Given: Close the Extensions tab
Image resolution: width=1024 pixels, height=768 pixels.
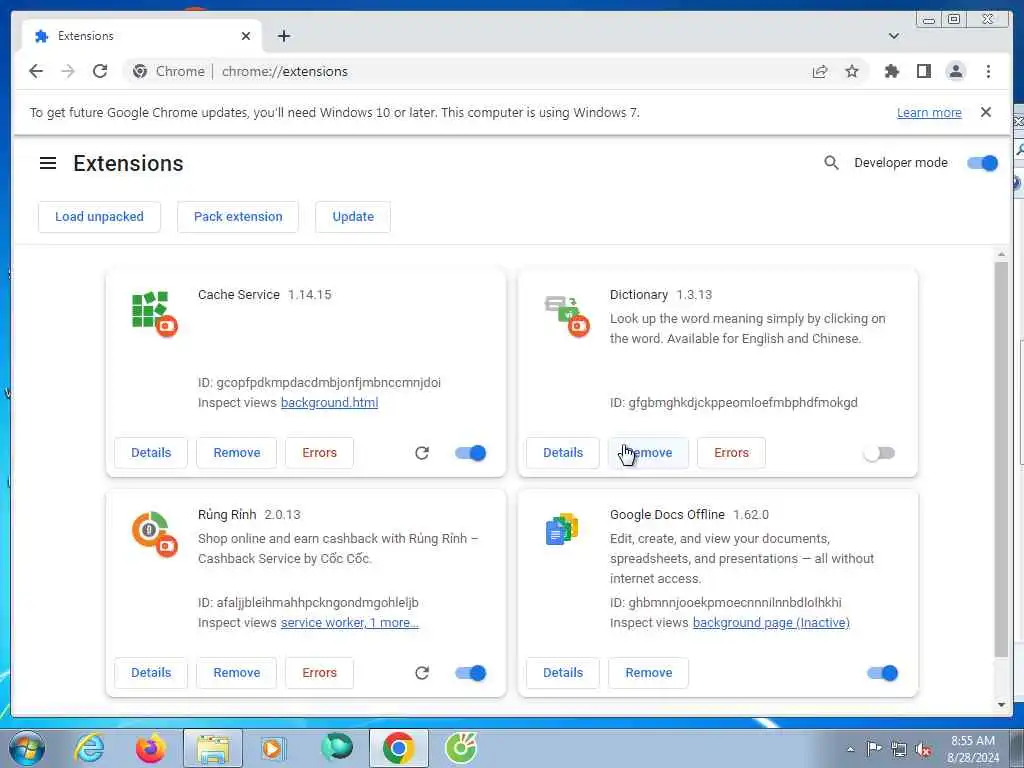Looking at the screenshot, I should point(246,36).
